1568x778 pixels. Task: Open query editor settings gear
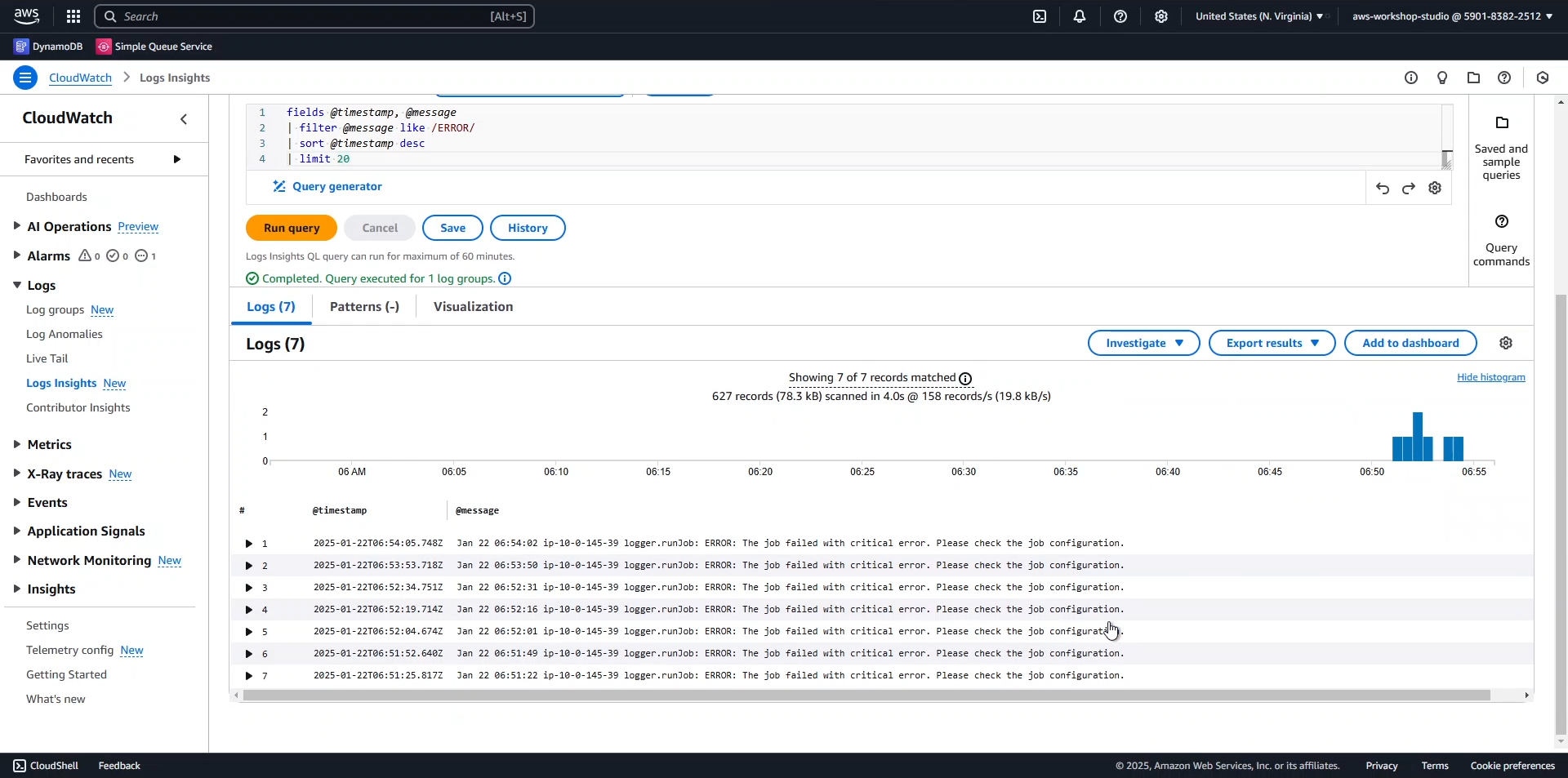click(x=1435, y=189)
